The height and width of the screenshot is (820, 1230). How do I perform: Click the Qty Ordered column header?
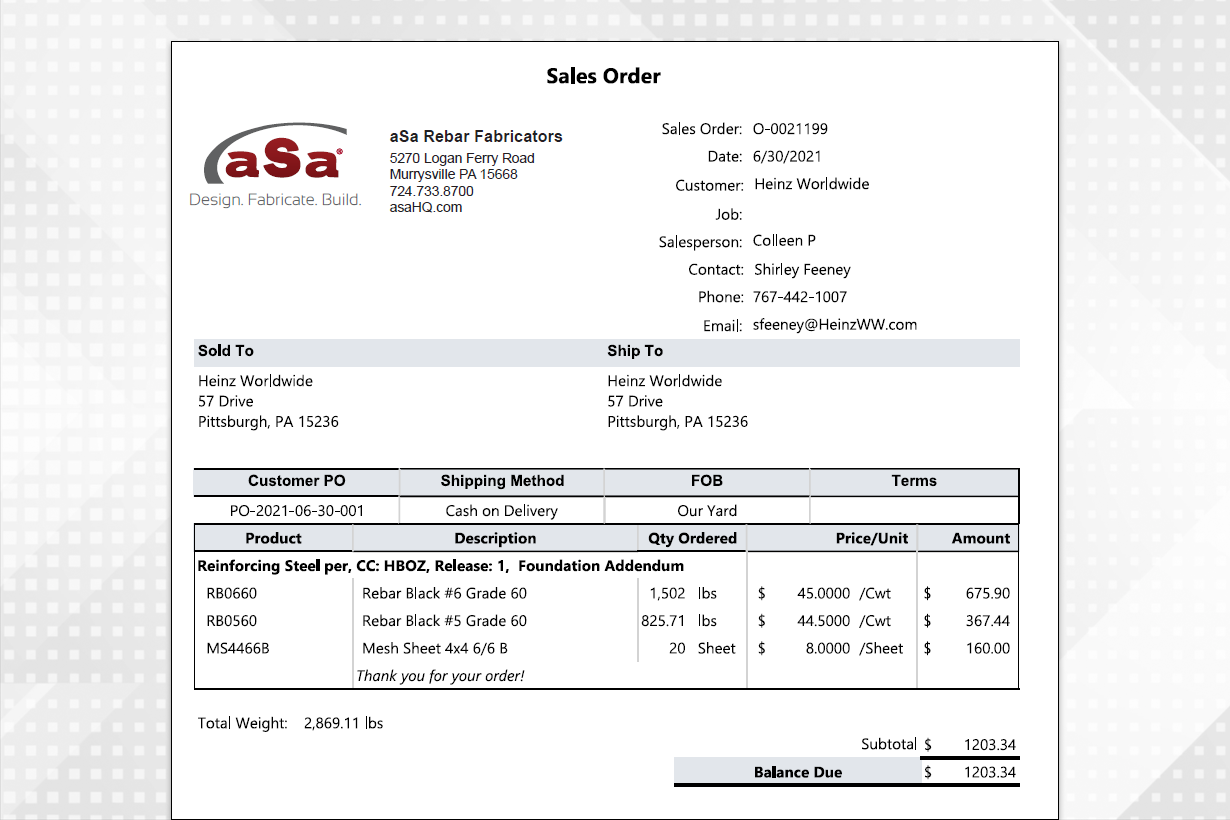tap(692, 538)
